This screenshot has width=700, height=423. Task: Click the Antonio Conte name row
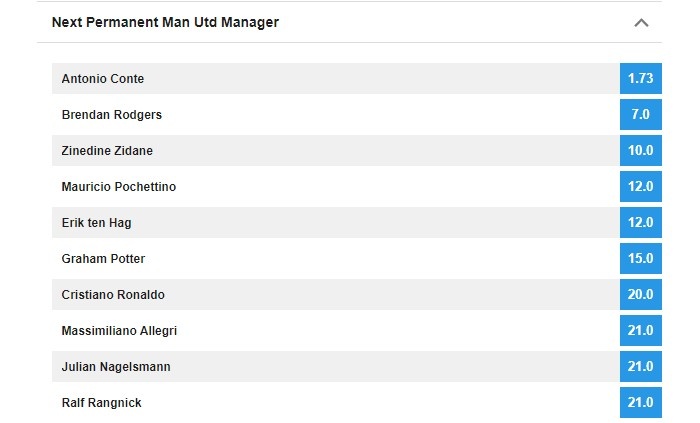click(336, 79)
